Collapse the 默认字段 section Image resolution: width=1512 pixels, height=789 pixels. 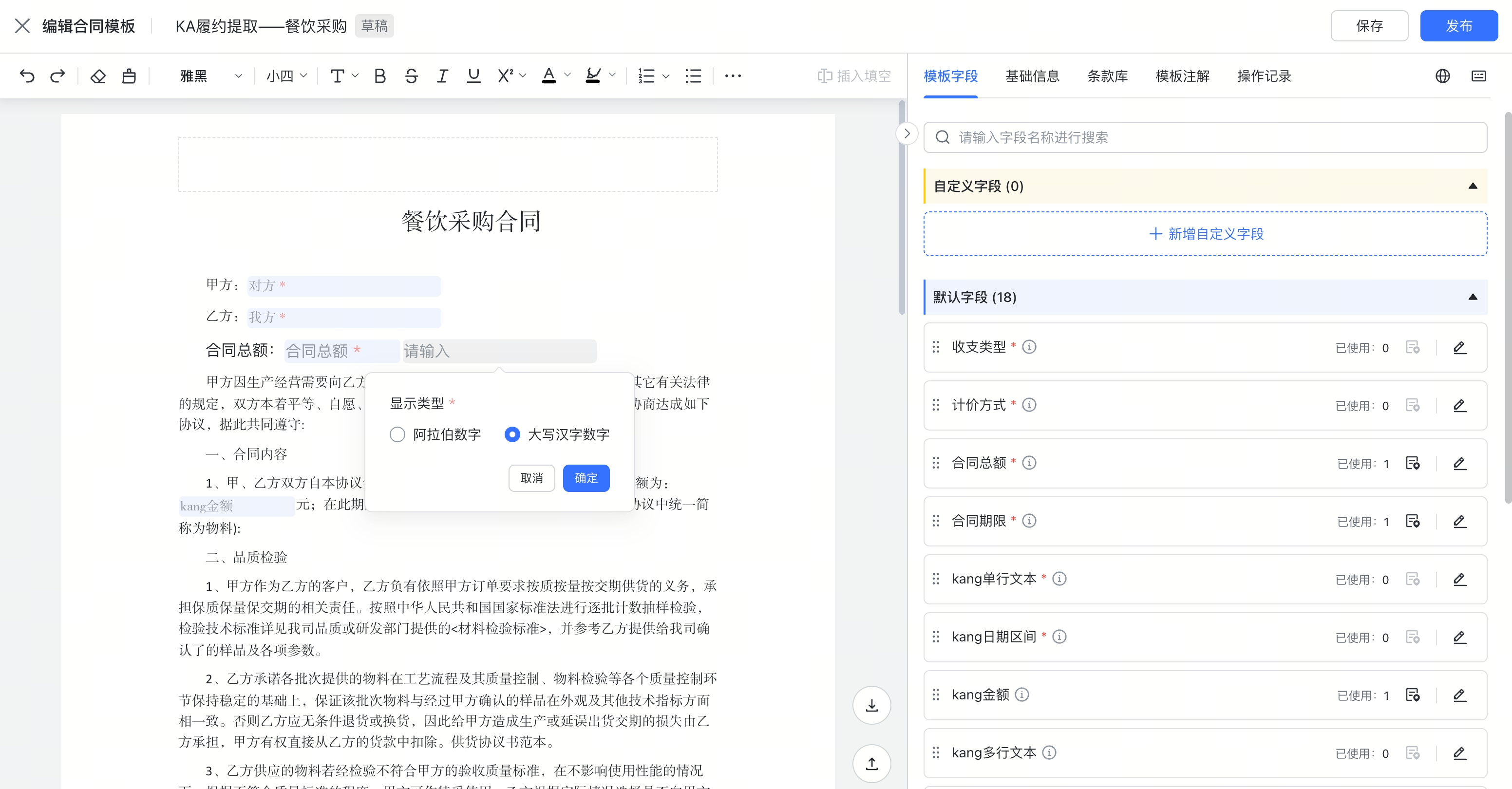pyautogui.click(x=1473, y=297)
